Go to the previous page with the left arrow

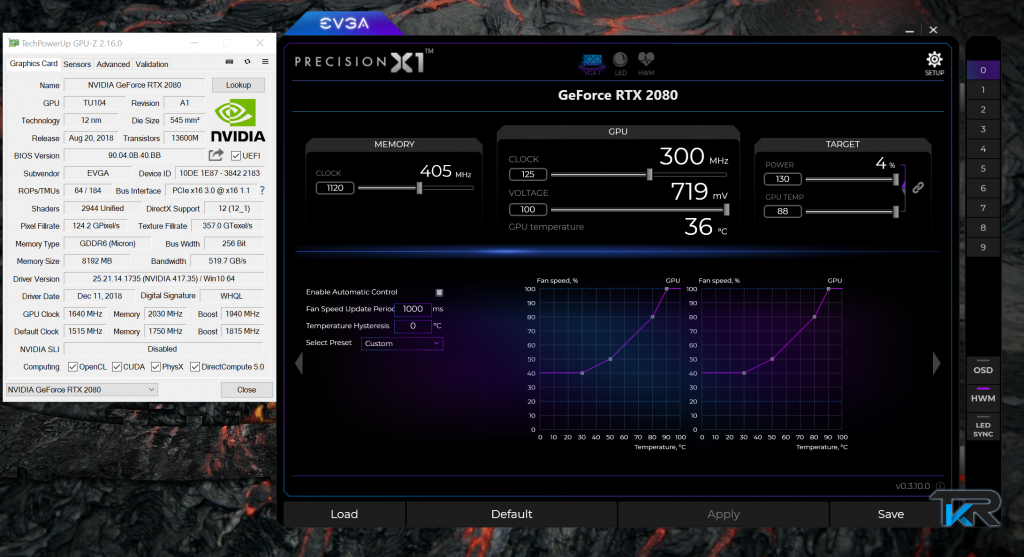[x=299, y=363]
